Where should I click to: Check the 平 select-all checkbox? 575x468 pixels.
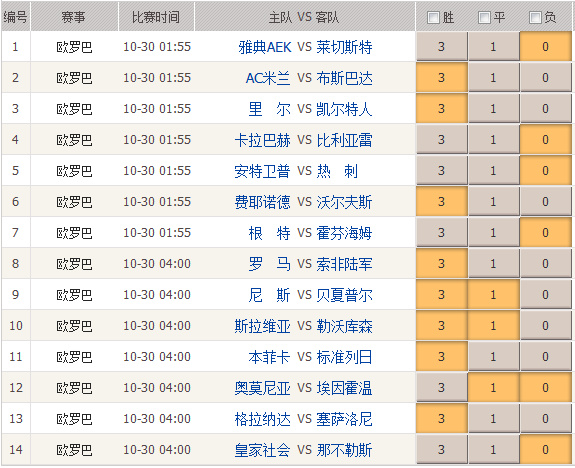click(x=484, y=17)
